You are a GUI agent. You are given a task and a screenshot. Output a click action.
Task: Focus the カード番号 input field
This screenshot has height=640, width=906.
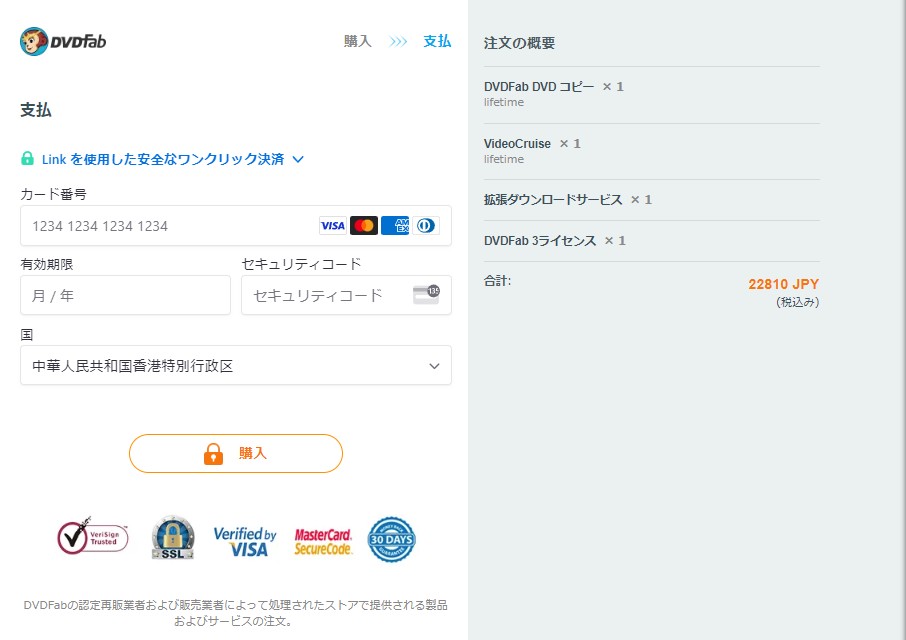coord(236,225)
